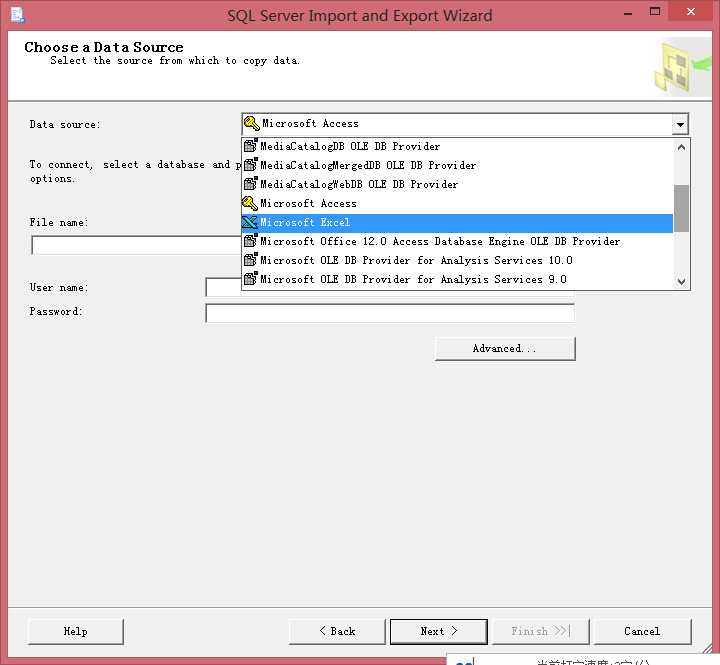Click the Data source combo box text
The image size is (720, 665).
pyautogui.click(x=310, y=124)
